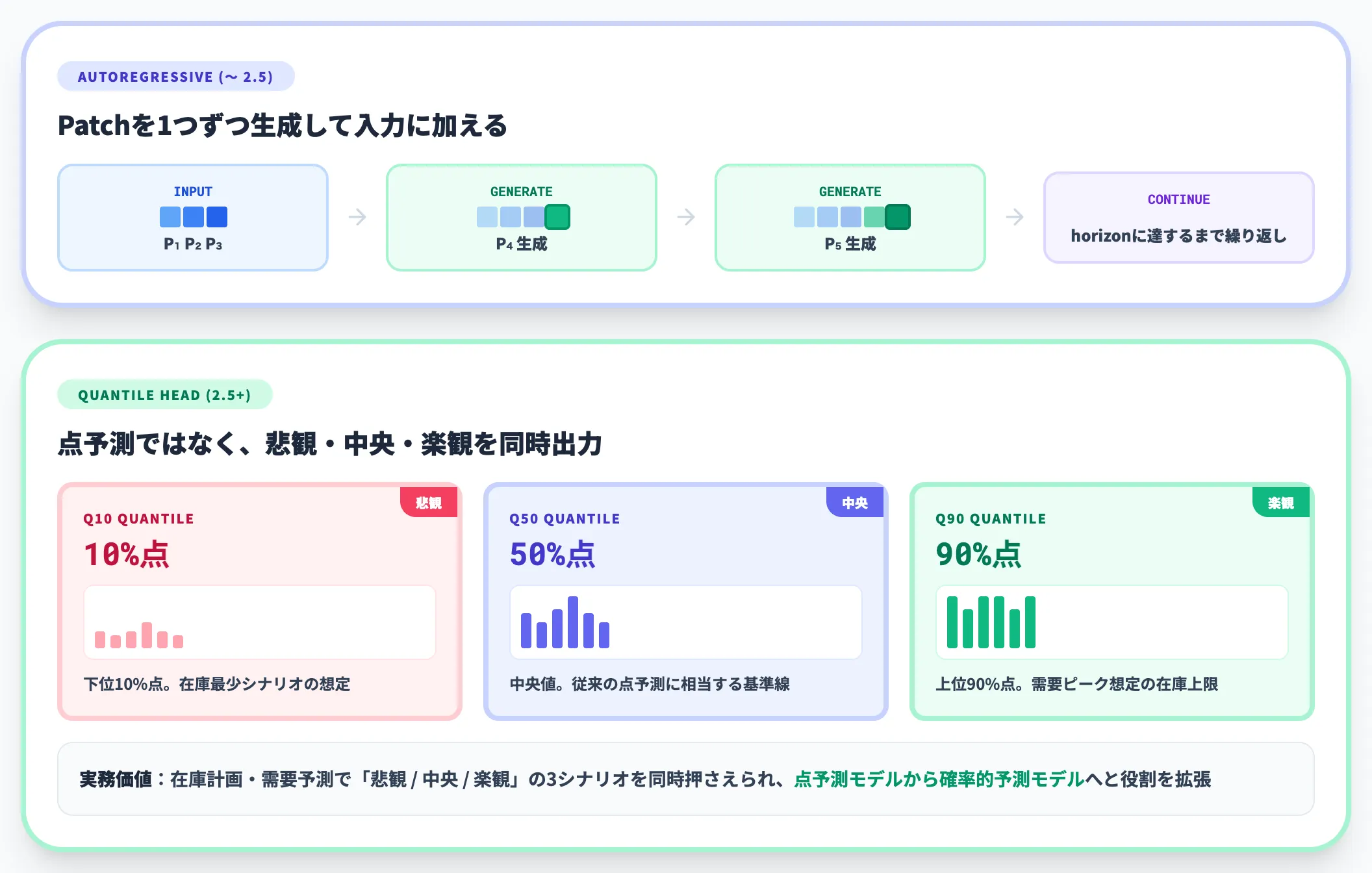Click the AUTOREGRESSIVE (~ 2.5) badge

click(x=176, y=77)
